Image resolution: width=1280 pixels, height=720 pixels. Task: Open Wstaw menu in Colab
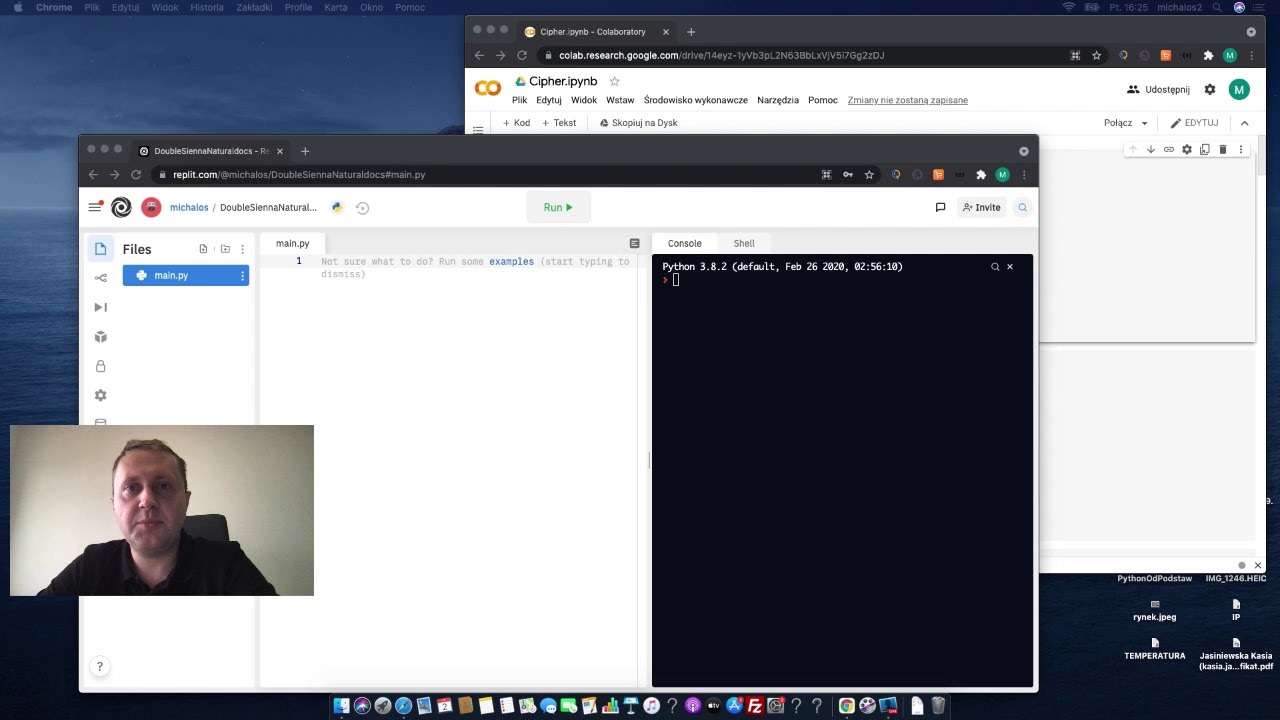620,100
